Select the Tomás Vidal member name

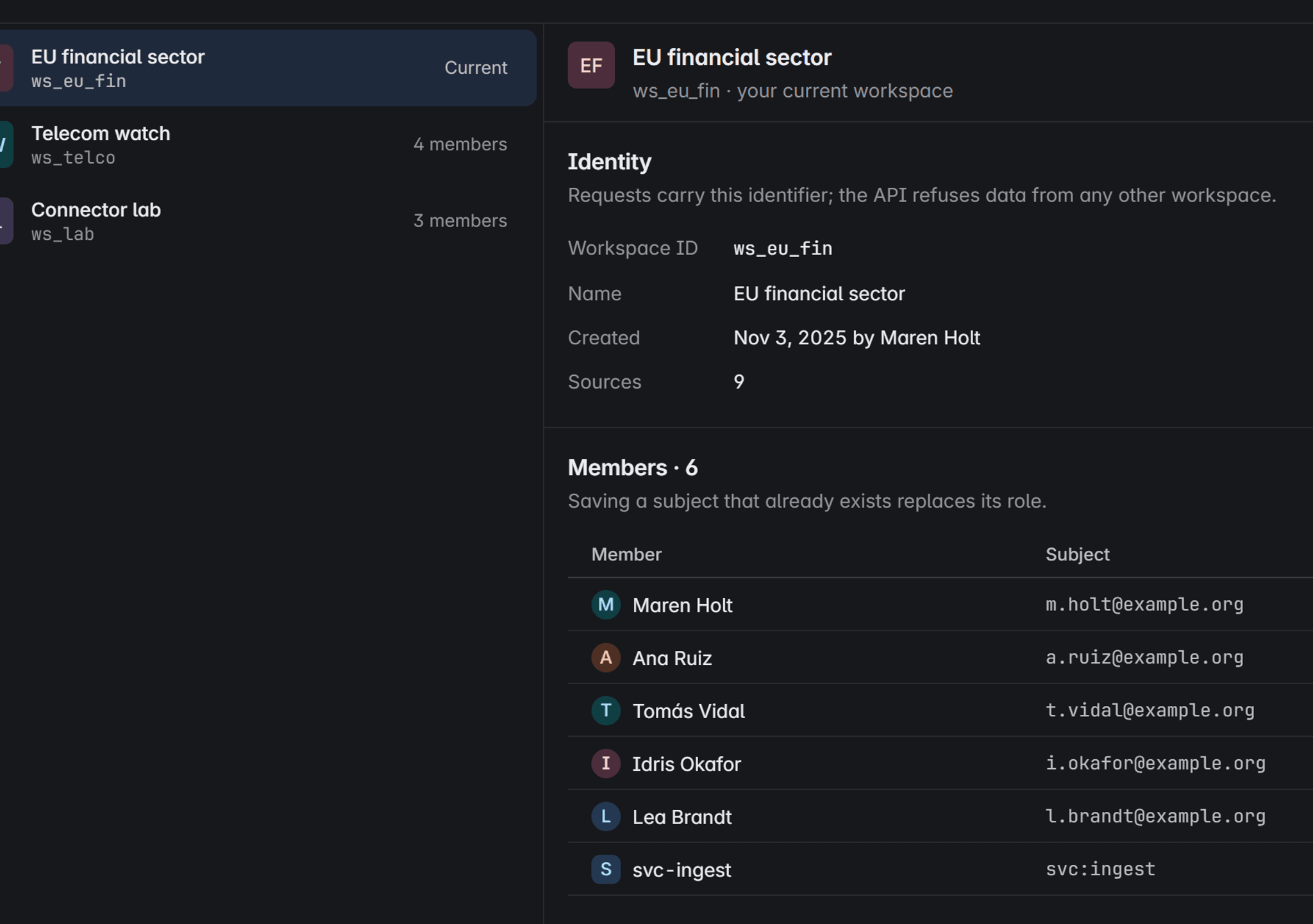[x=689, y=711]
